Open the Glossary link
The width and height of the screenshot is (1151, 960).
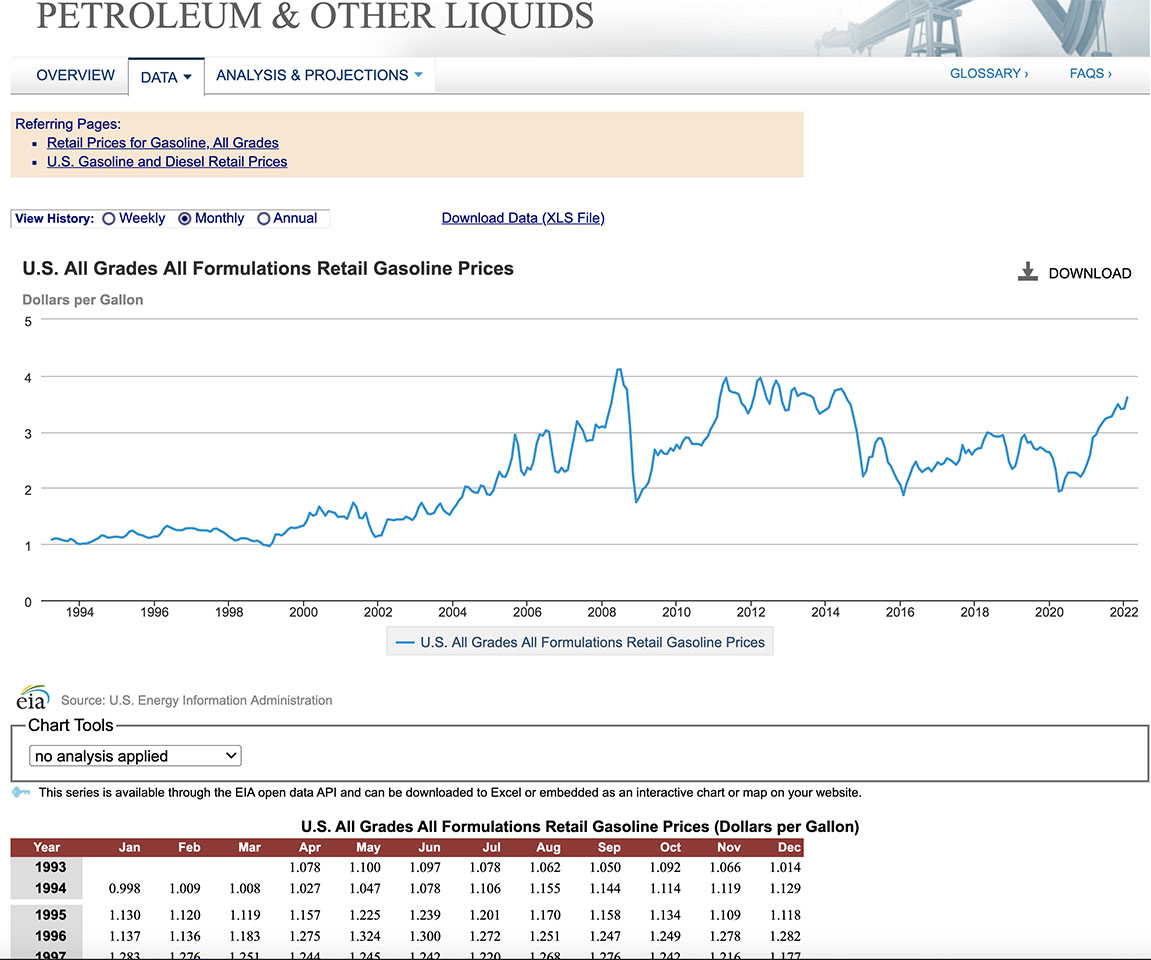click(x=989, y=73)
